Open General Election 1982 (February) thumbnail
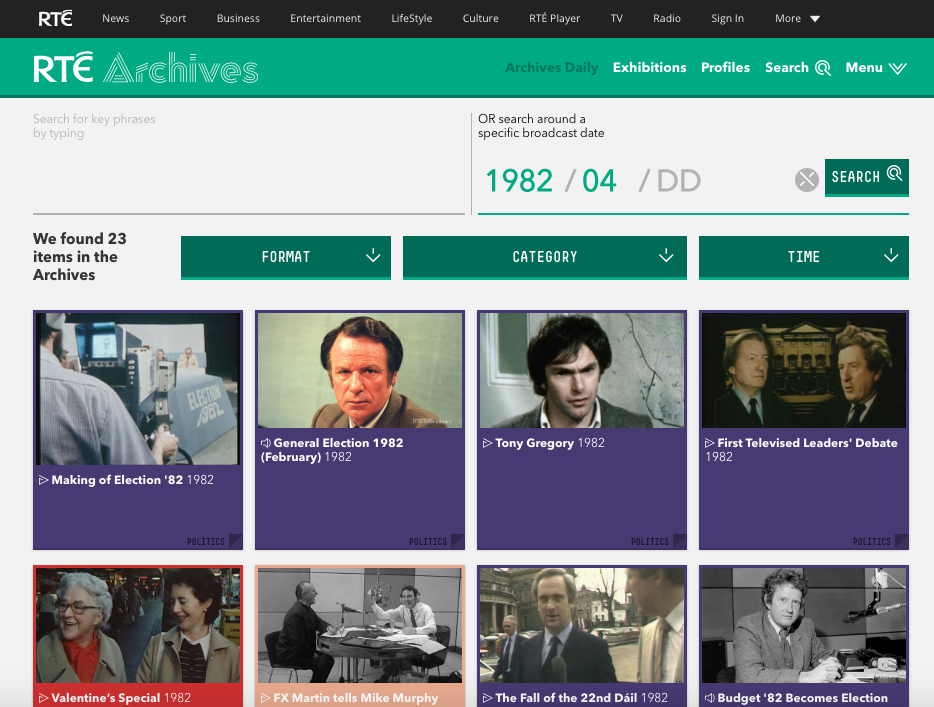934x707 pixels. [x=360, y=370]
